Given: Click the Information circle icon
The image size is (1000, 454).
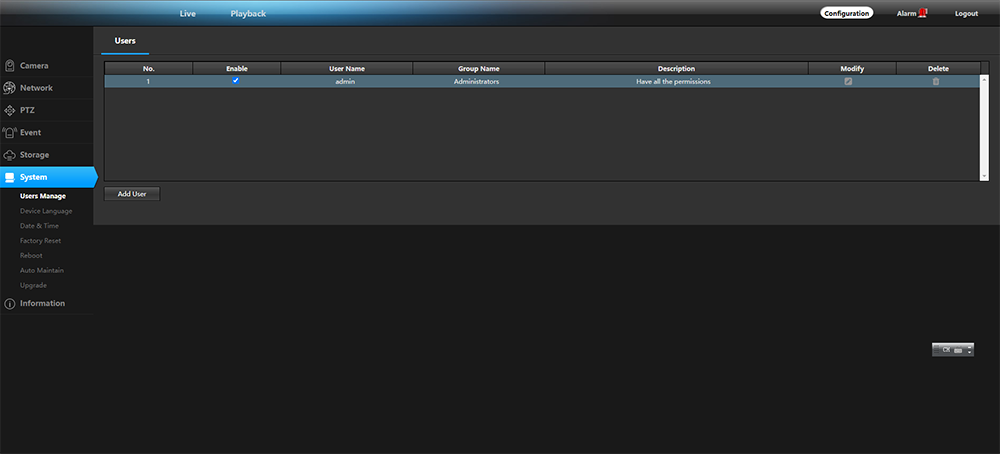Looking at the screenshot, I should (x=10, y=304).
